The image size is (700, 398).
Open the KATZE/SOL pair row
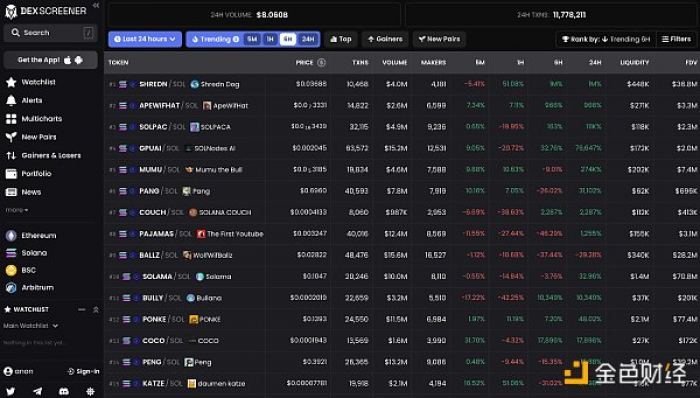(402, 383)
